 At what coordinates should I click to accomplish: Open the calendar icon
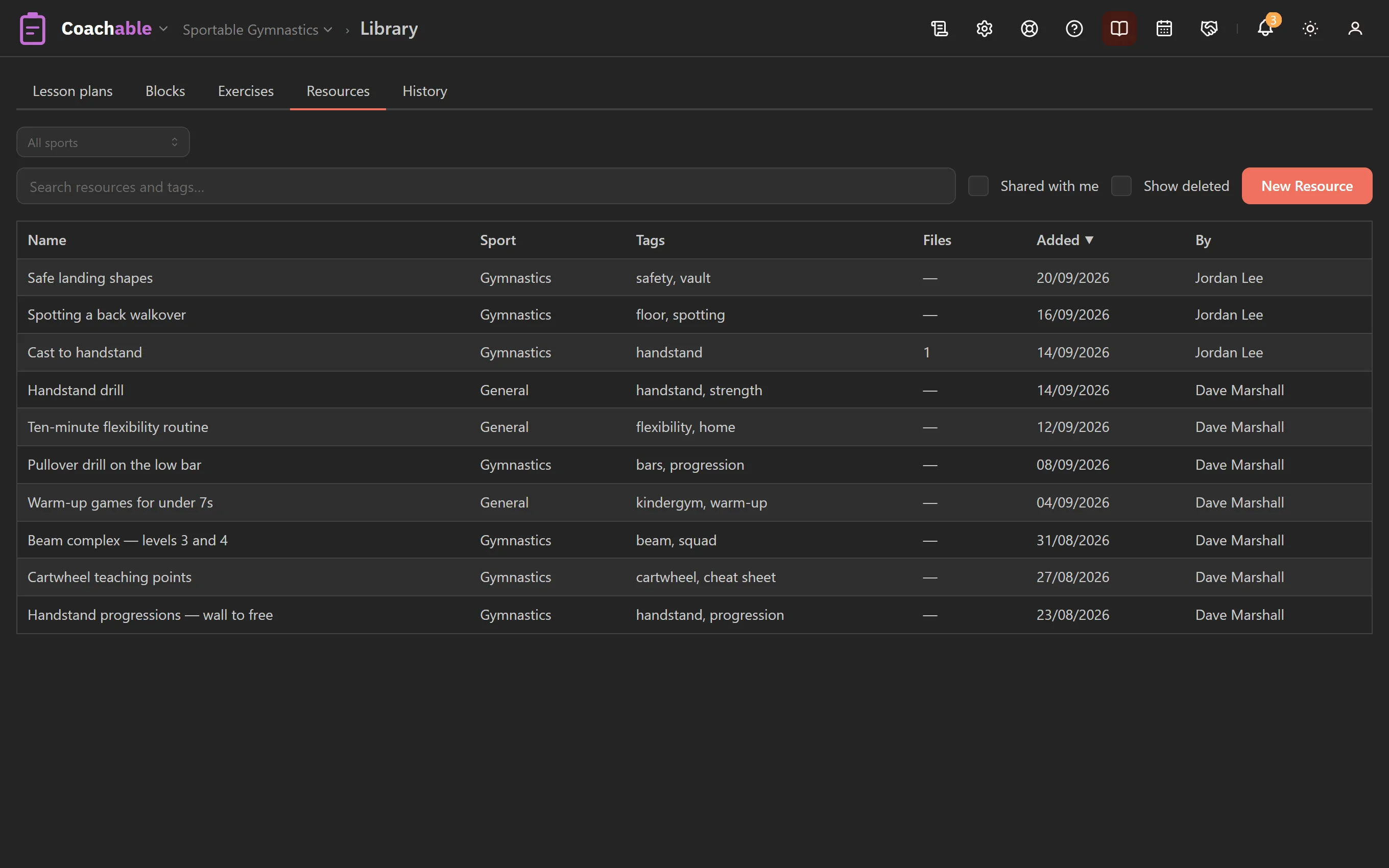1164,28
